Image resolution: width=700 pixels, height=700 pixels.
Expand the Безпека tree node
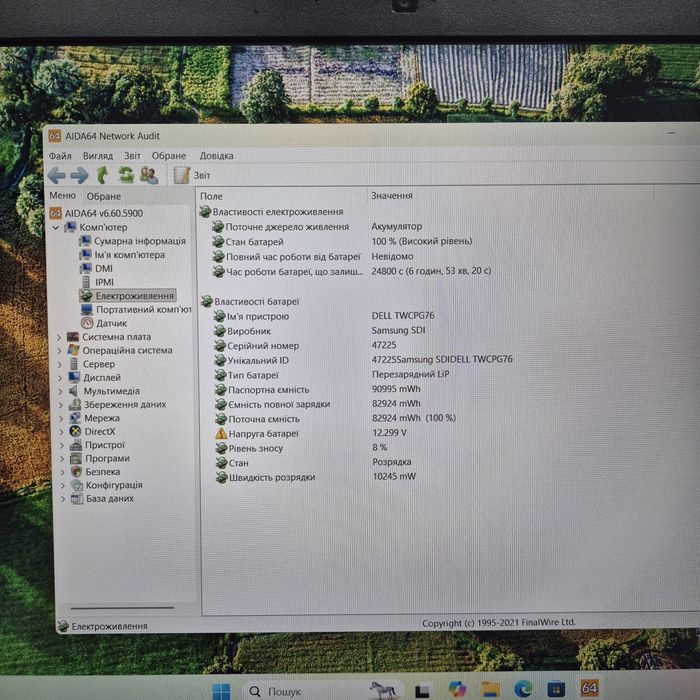point(62,472)
